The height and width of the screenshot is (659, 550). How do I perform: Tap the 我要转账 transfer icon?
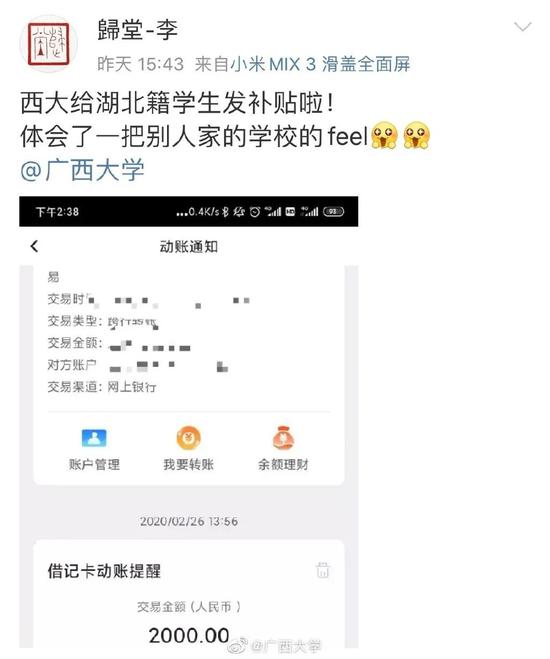pos(188,438)
